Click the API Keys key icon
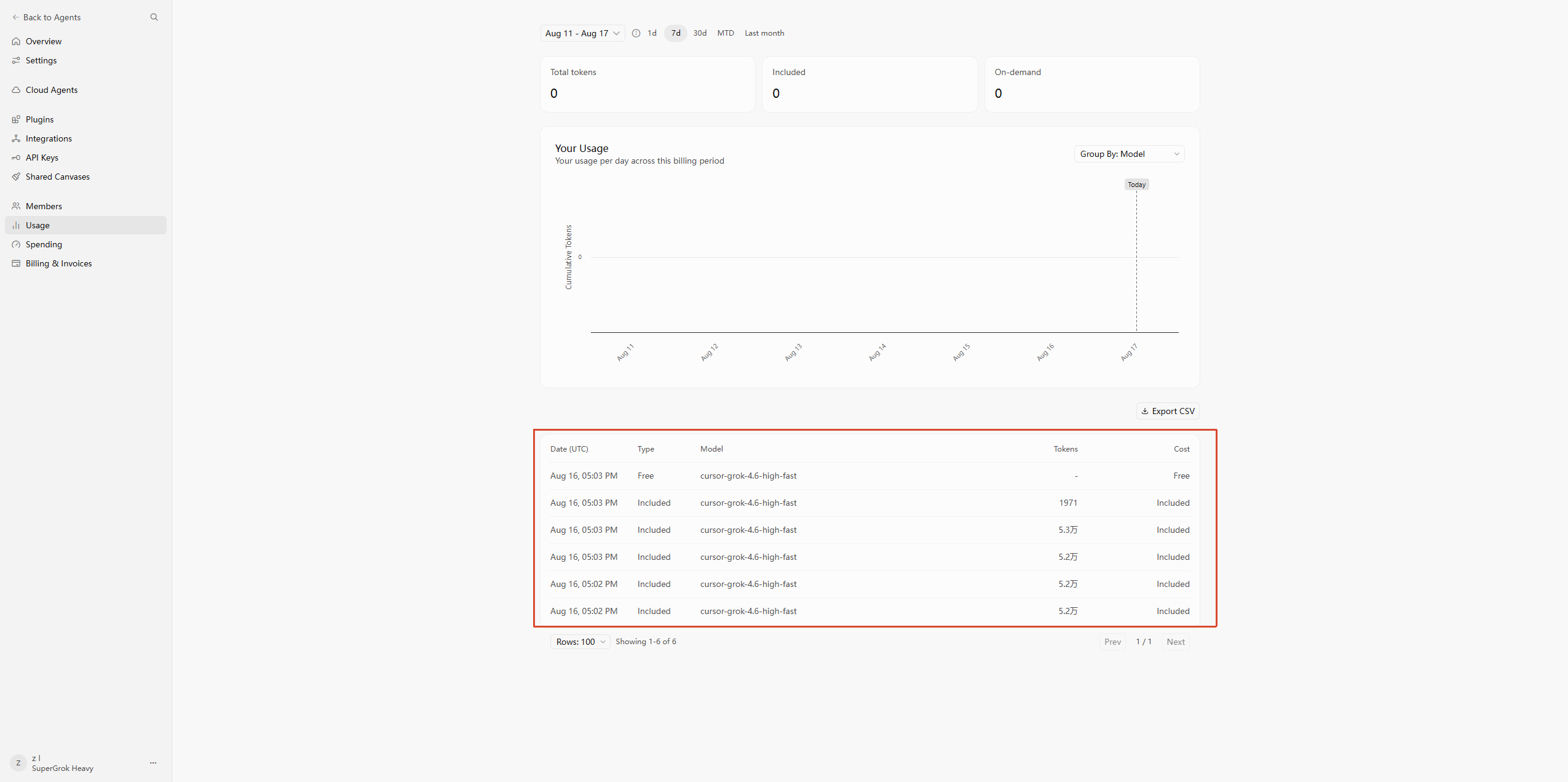1568x782 pixels. (16, 158)
